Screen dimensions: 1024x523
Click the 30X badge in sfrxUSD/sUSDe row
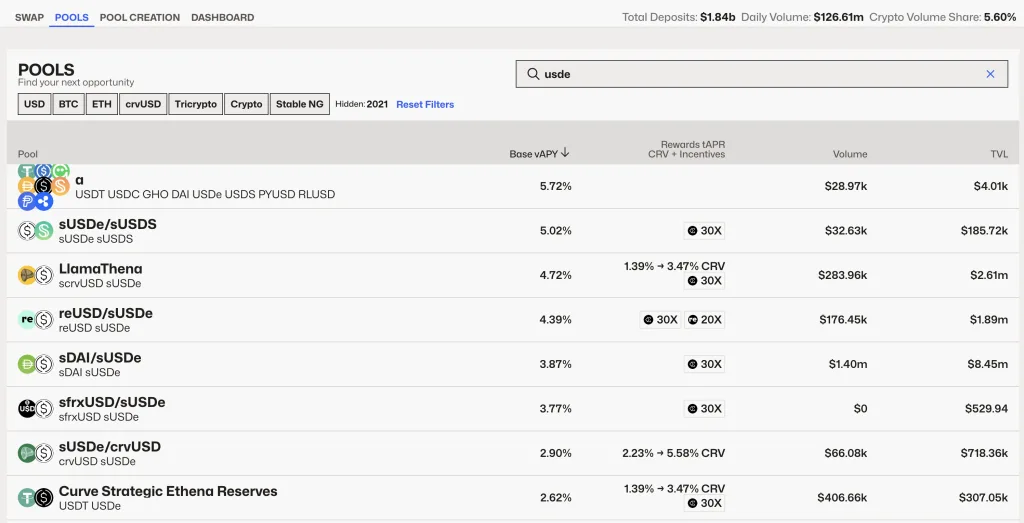point(705,408)
